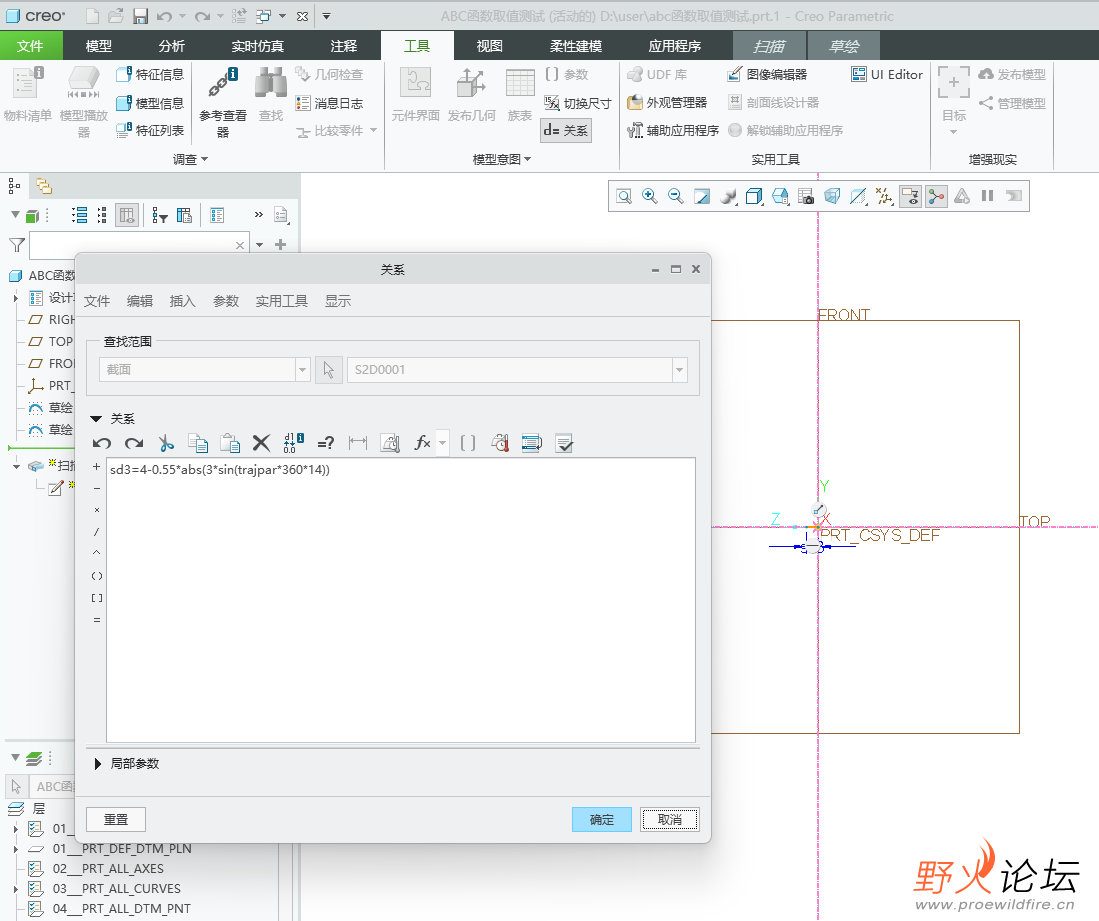Open Image Editor (图像编辑器)
The image size is (1099, 921).
(x=767, y=74)
